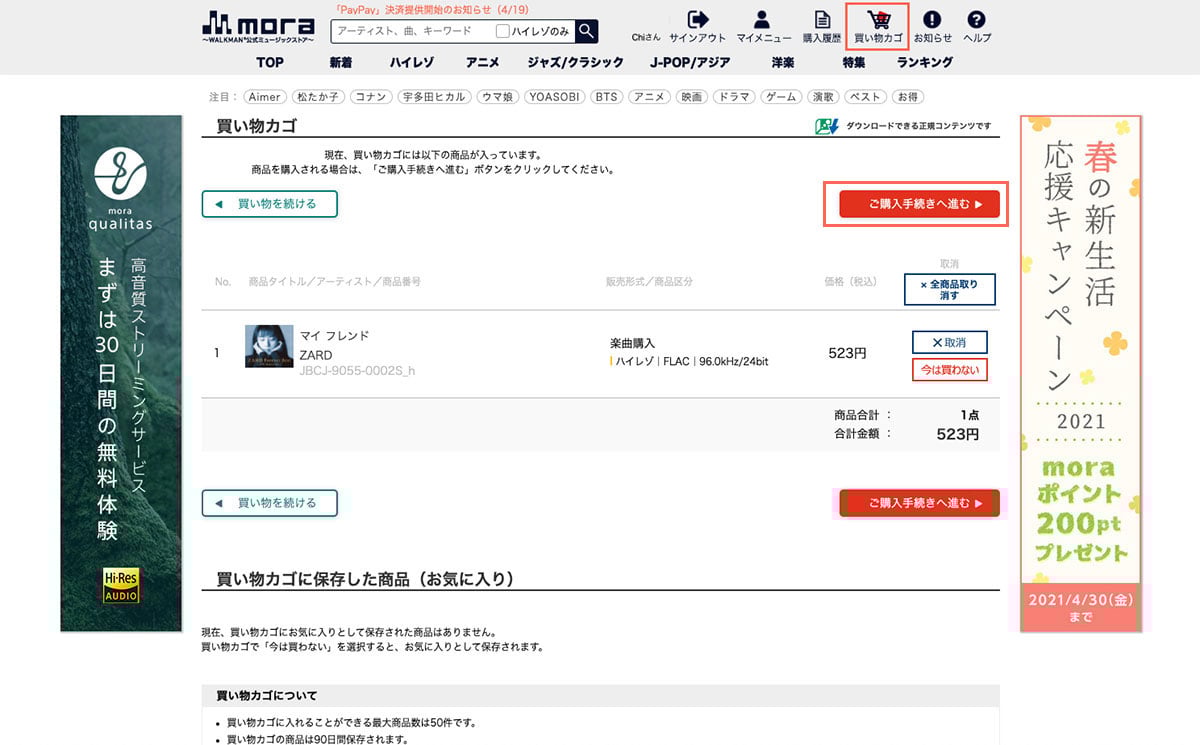
Task: Click upper ご購入手続きへ進む button
Action: [919, 204]
